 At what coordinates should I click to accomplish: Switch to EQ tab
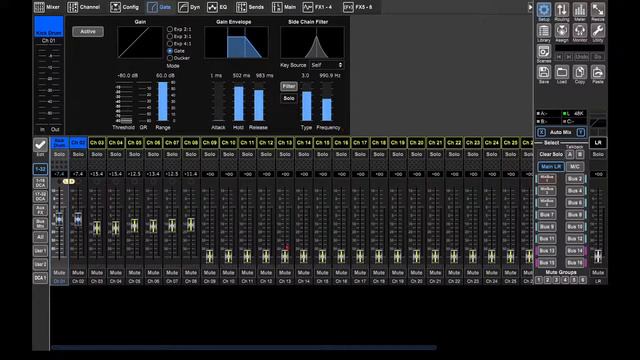point(217,7)
